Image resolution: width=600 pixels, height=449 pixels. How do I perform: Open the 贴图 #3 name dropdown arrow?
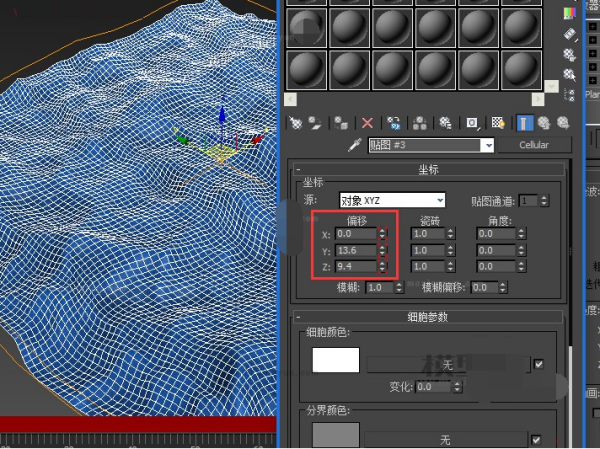[x=489, y=145]
